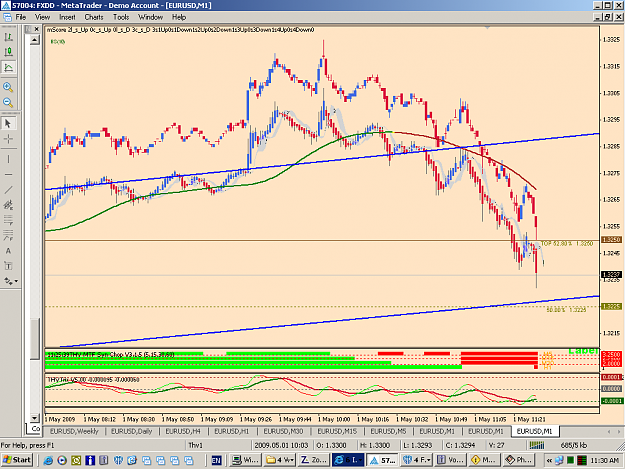This screenshot has height=469, width=625.
Task: Open the Help menu
Action: tap(179, 17)
